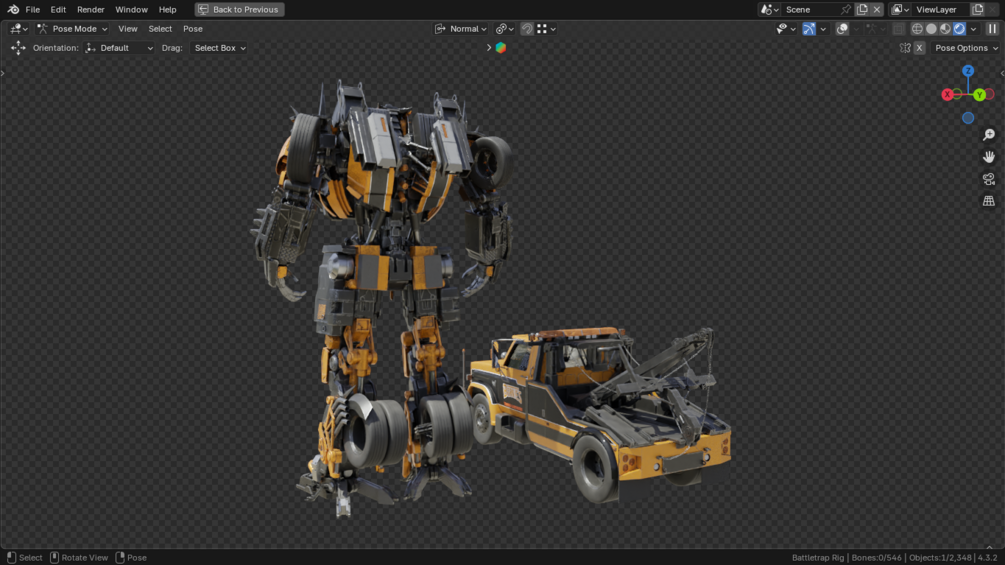
Task: Click the pose X-mirror butterfly icon
Action: [905, 48]
